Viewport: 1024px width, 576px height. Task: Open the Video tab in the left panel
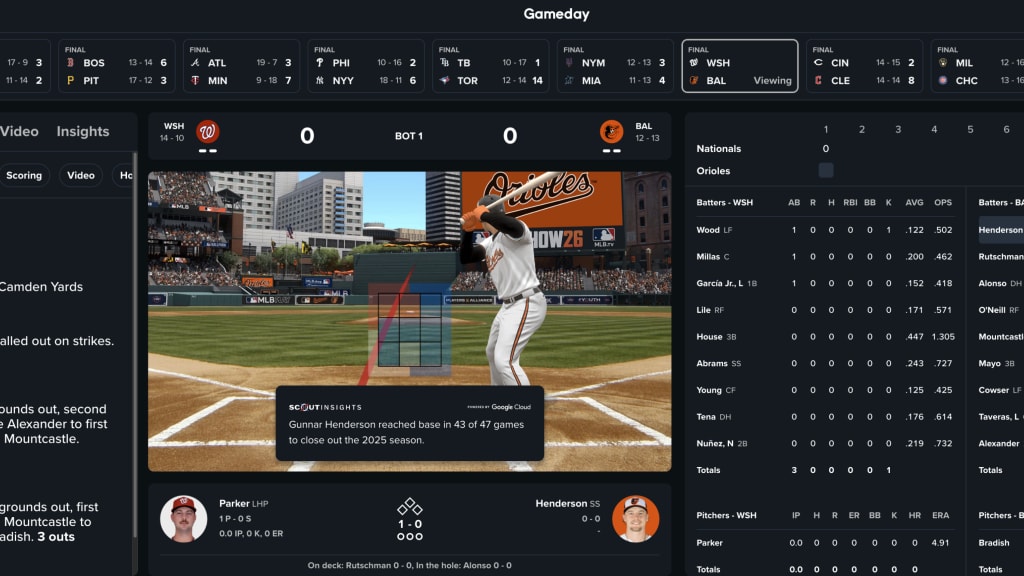[x=19, y=131]
